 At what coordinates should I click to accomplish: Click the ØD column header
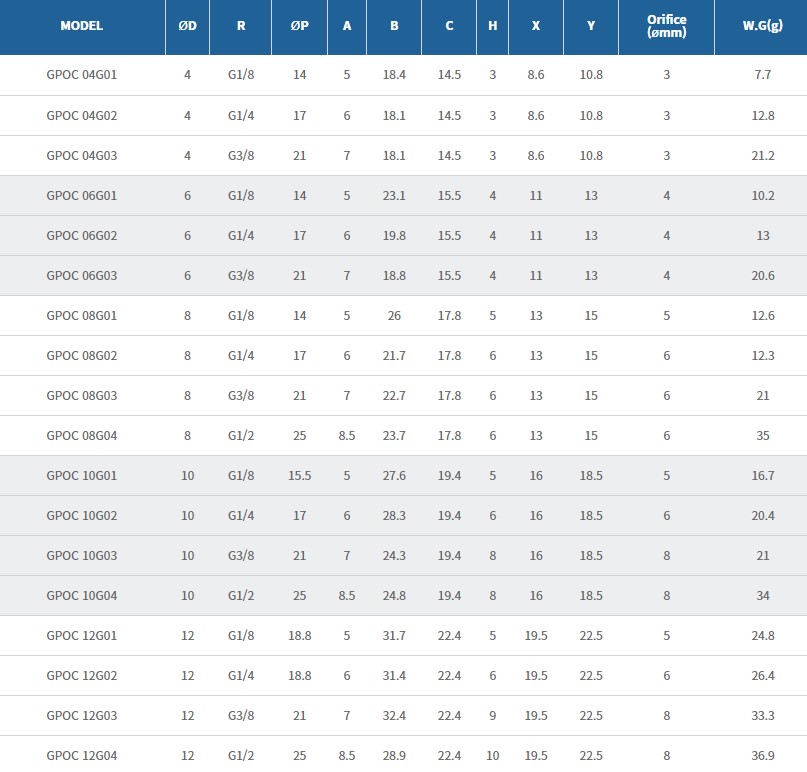coord(187,26)
